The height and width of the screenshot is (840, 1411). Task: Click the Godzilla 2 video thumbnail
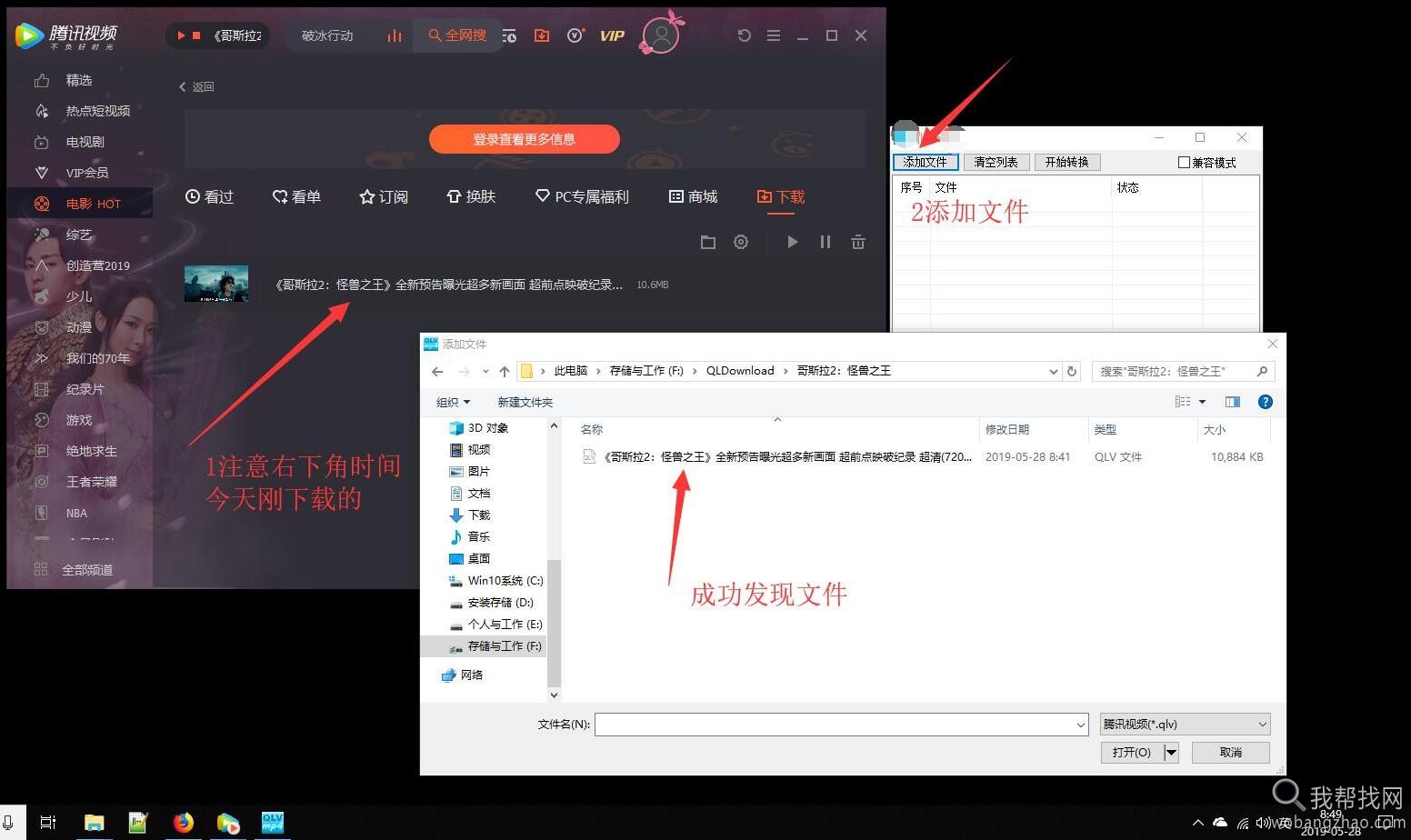216,284
